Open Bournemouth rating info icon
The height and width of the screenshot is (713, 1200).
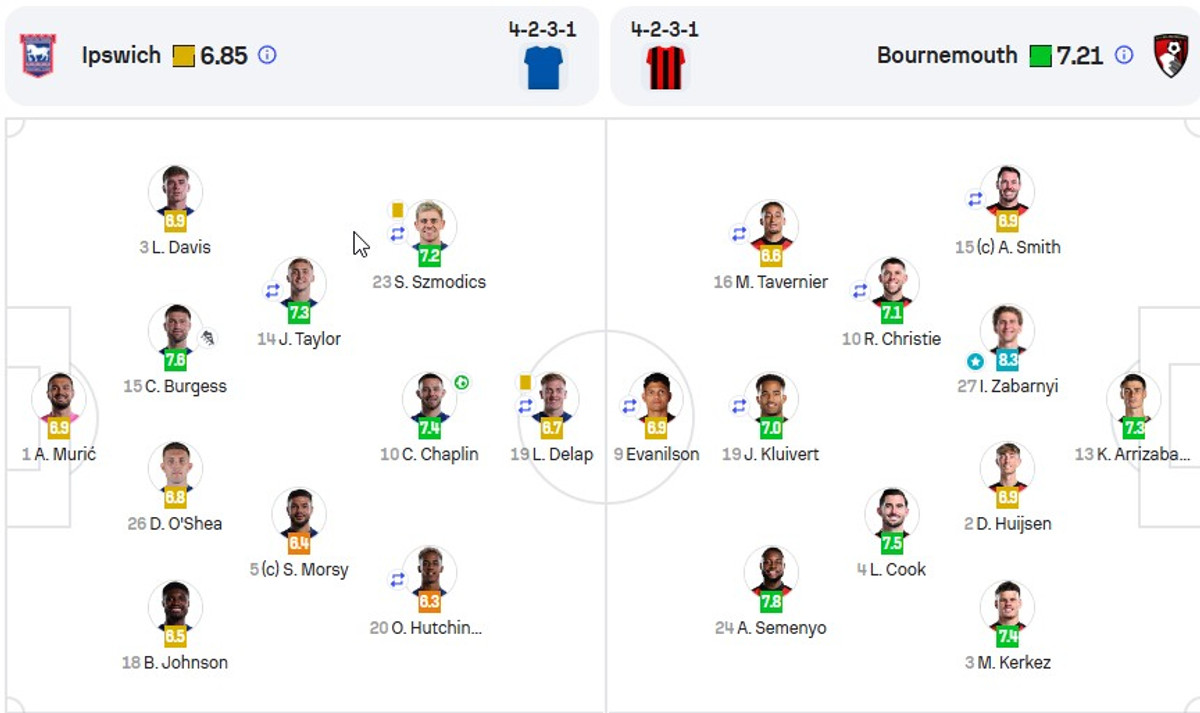[1124, 55]
